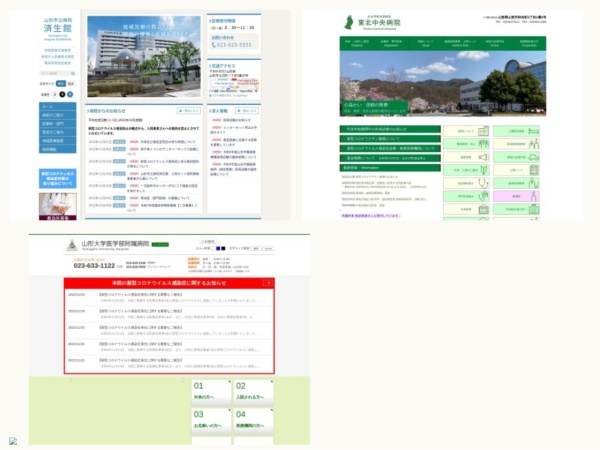Click the green 最新情報 Information header bar

tap(390, 168)
